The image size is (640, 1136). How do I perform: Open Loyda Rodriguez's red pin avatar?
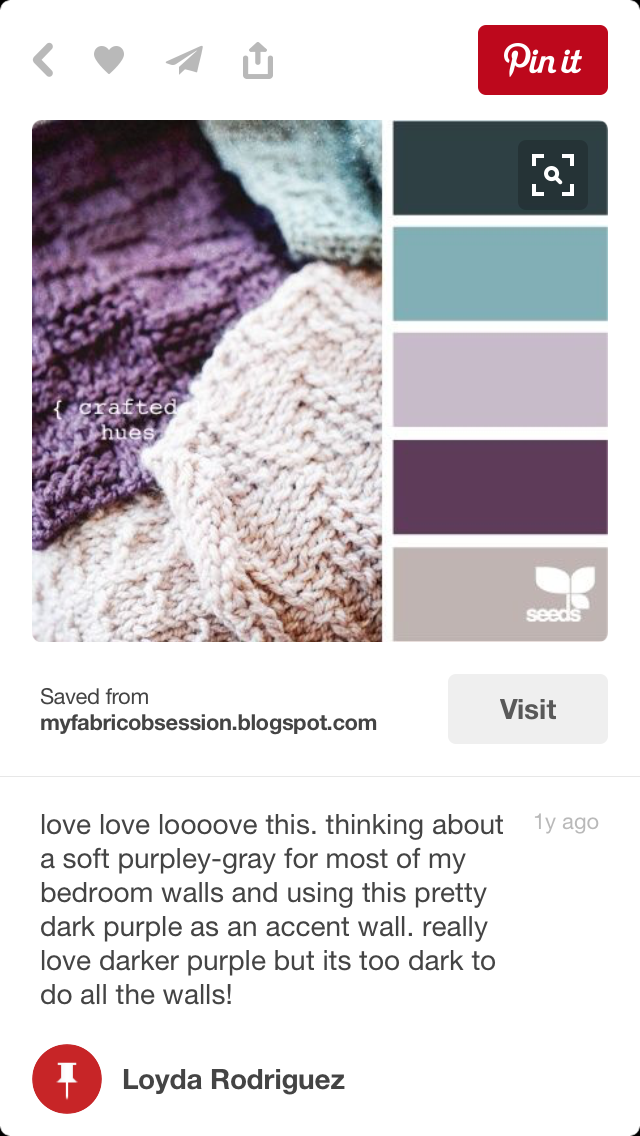pyautogui.click(x=67, y=1079)
